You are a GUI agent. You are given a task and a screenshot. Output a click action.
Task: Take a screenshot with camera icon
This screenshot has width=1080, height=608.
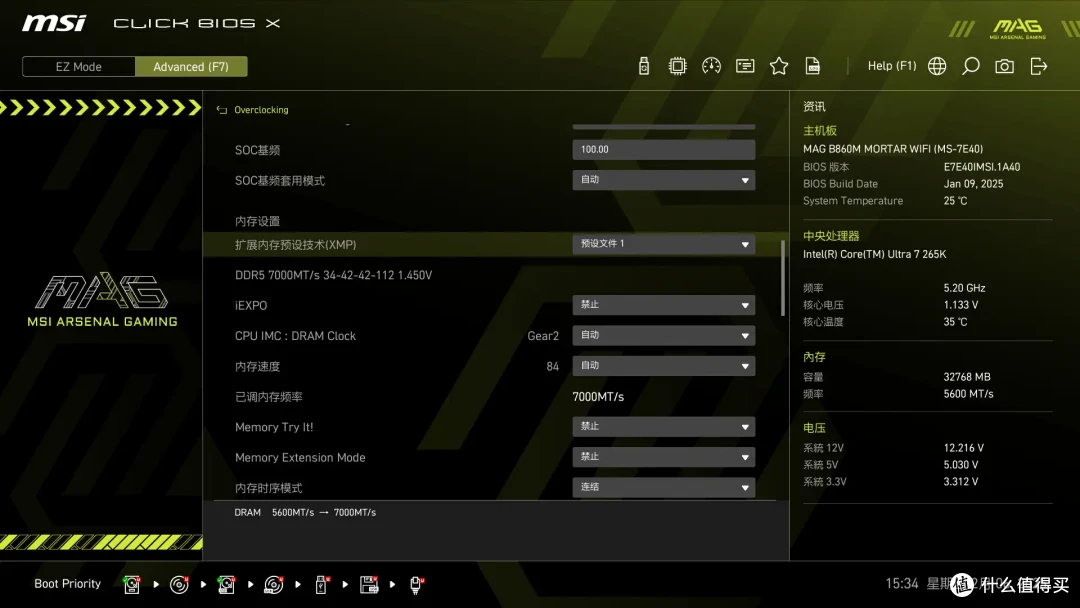pyautogui.click(x=1004, y=66)
